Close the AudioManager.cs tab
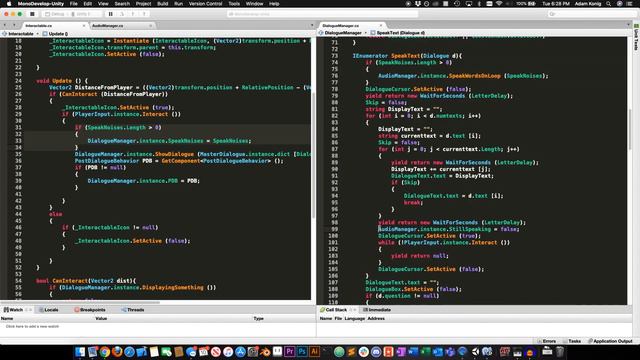This screenshot has width=640, height=360. pos(151,26)
